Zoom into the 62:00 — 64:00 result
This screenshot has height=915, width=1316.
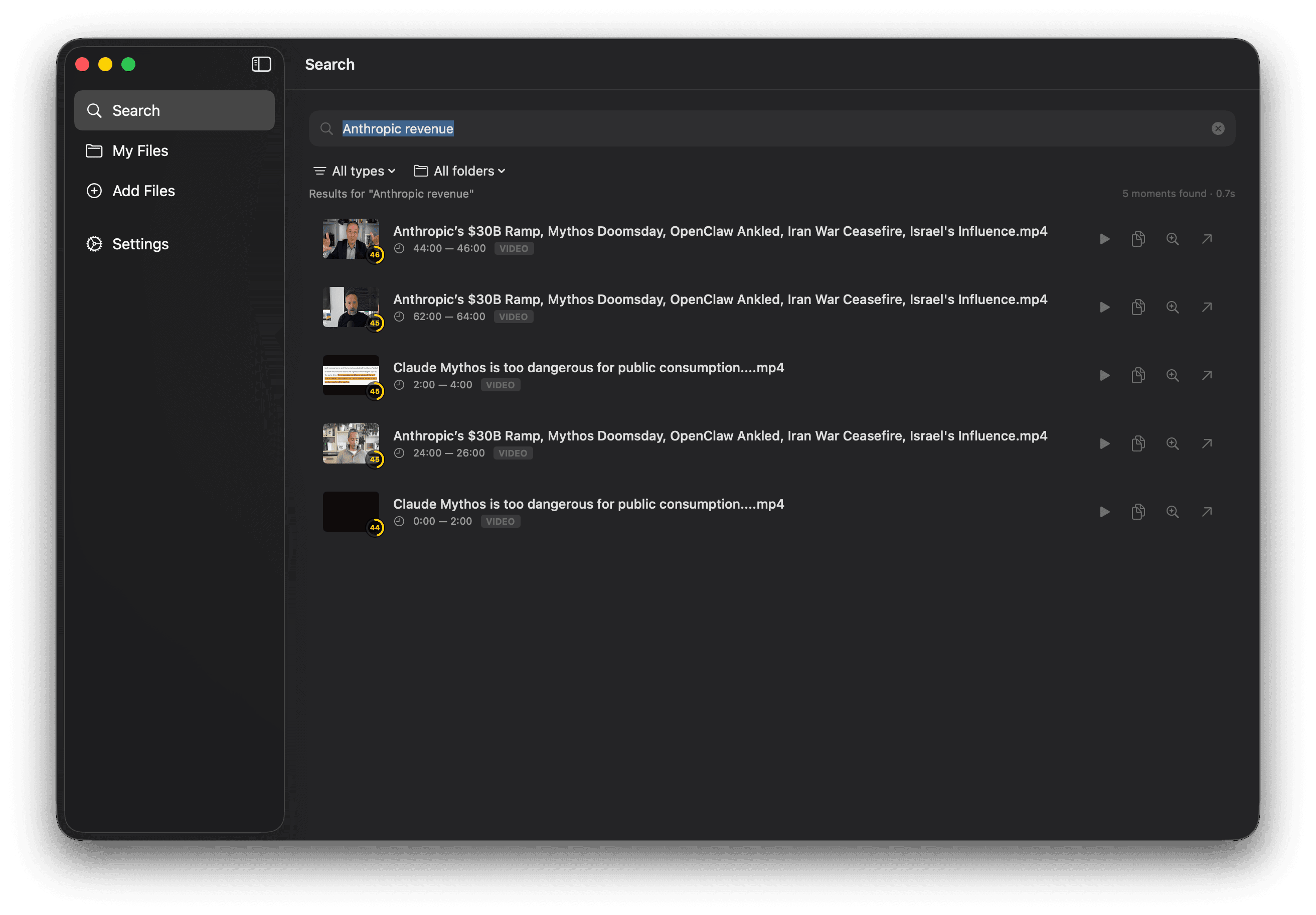click(x=1172, y=308)
